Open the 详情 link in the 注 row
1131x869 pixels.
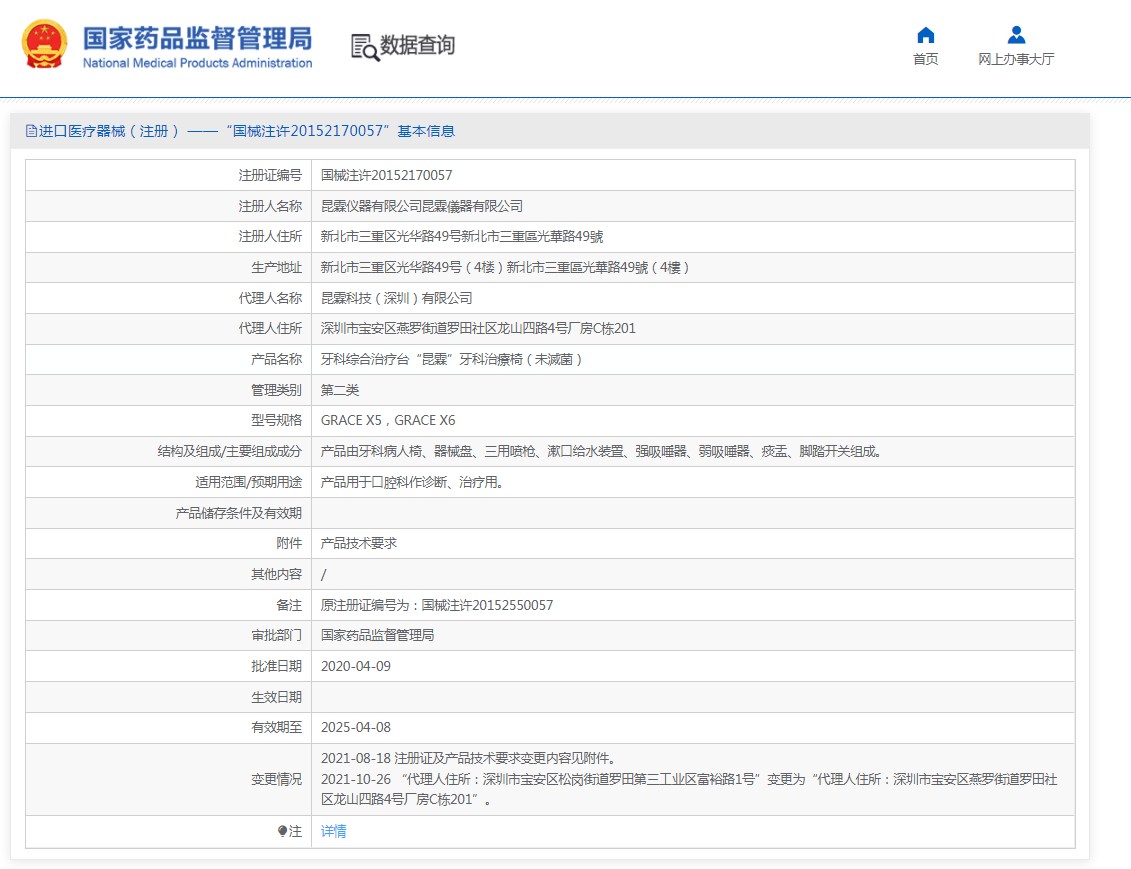(333, 831)
